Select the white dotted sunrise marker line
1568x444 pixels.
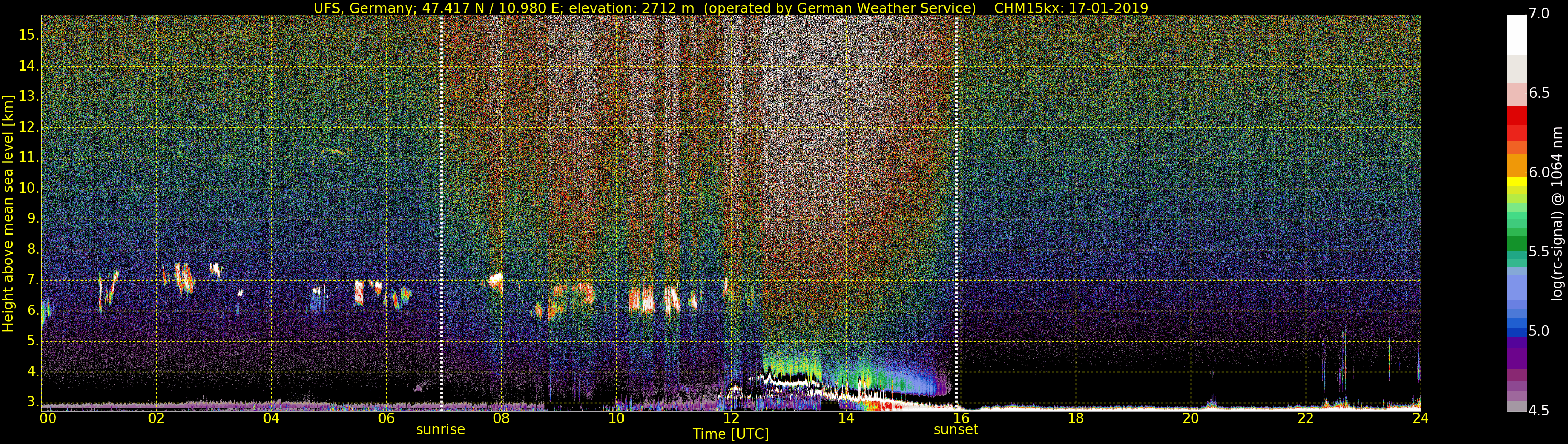(x=441, y=213)
